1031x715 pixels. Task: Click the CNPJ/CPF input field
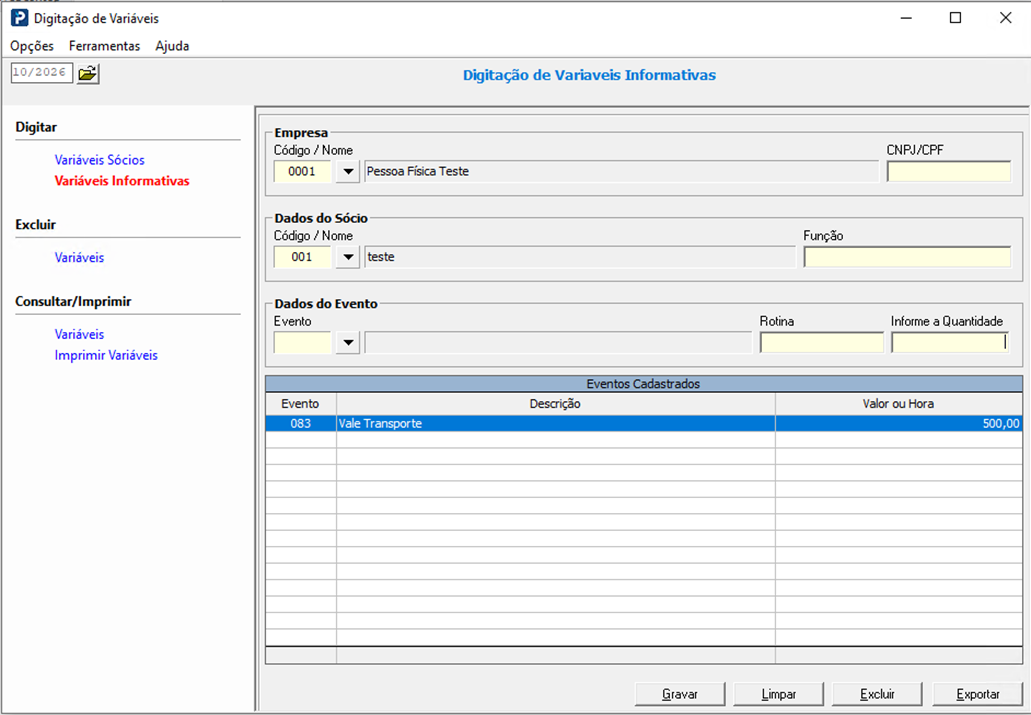[x=949, y=172]
